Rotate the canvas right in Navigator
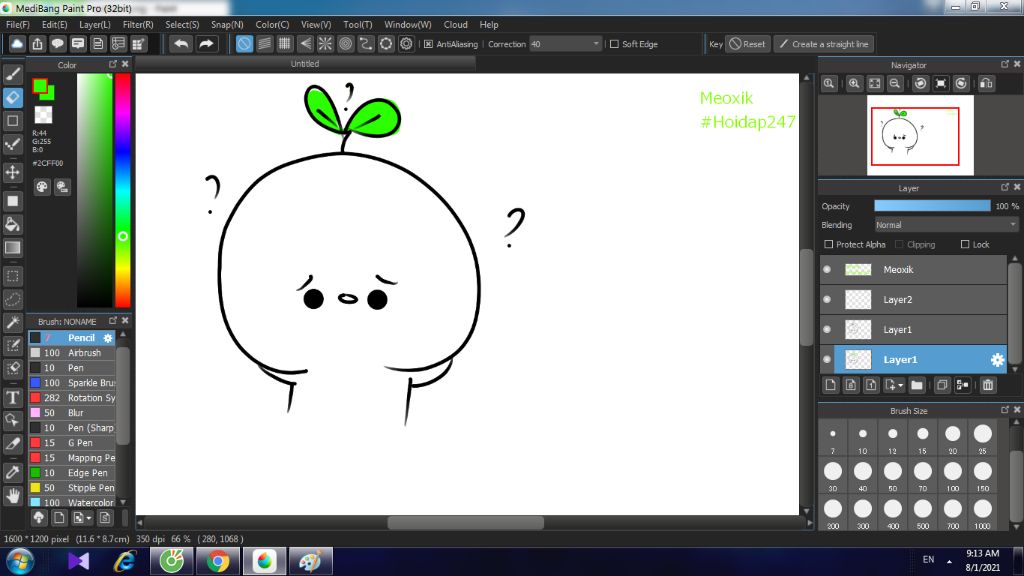 point(961,84)
